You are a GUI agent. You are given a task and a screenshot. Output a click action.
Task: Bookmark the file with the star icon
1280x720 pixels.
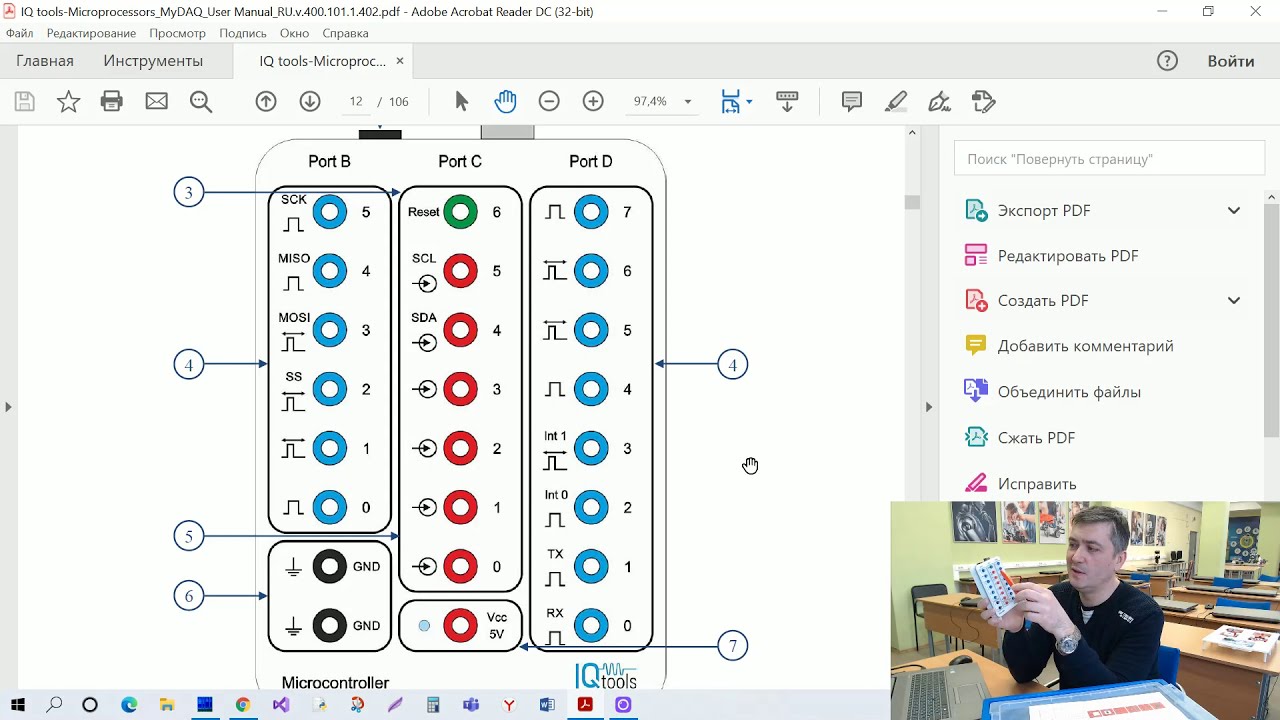68,101
